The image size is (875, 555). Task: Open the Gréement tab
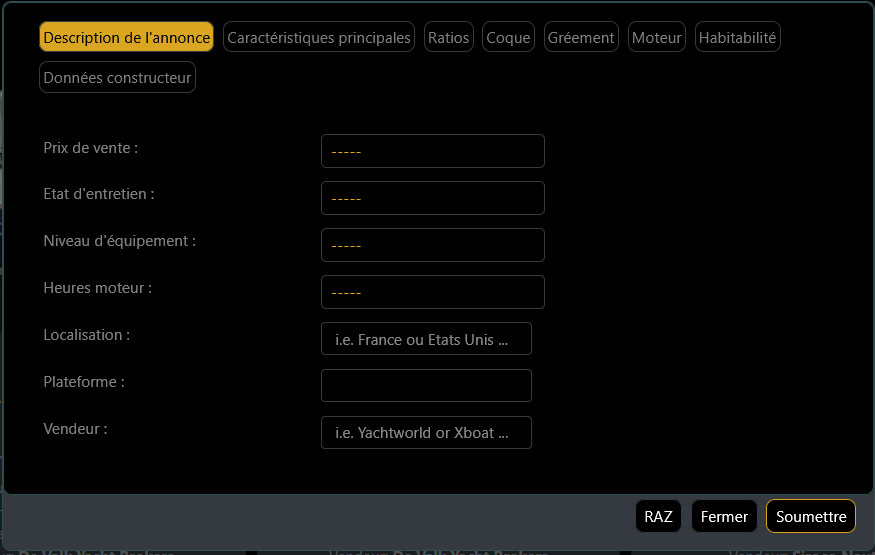[x=581, y=38]
